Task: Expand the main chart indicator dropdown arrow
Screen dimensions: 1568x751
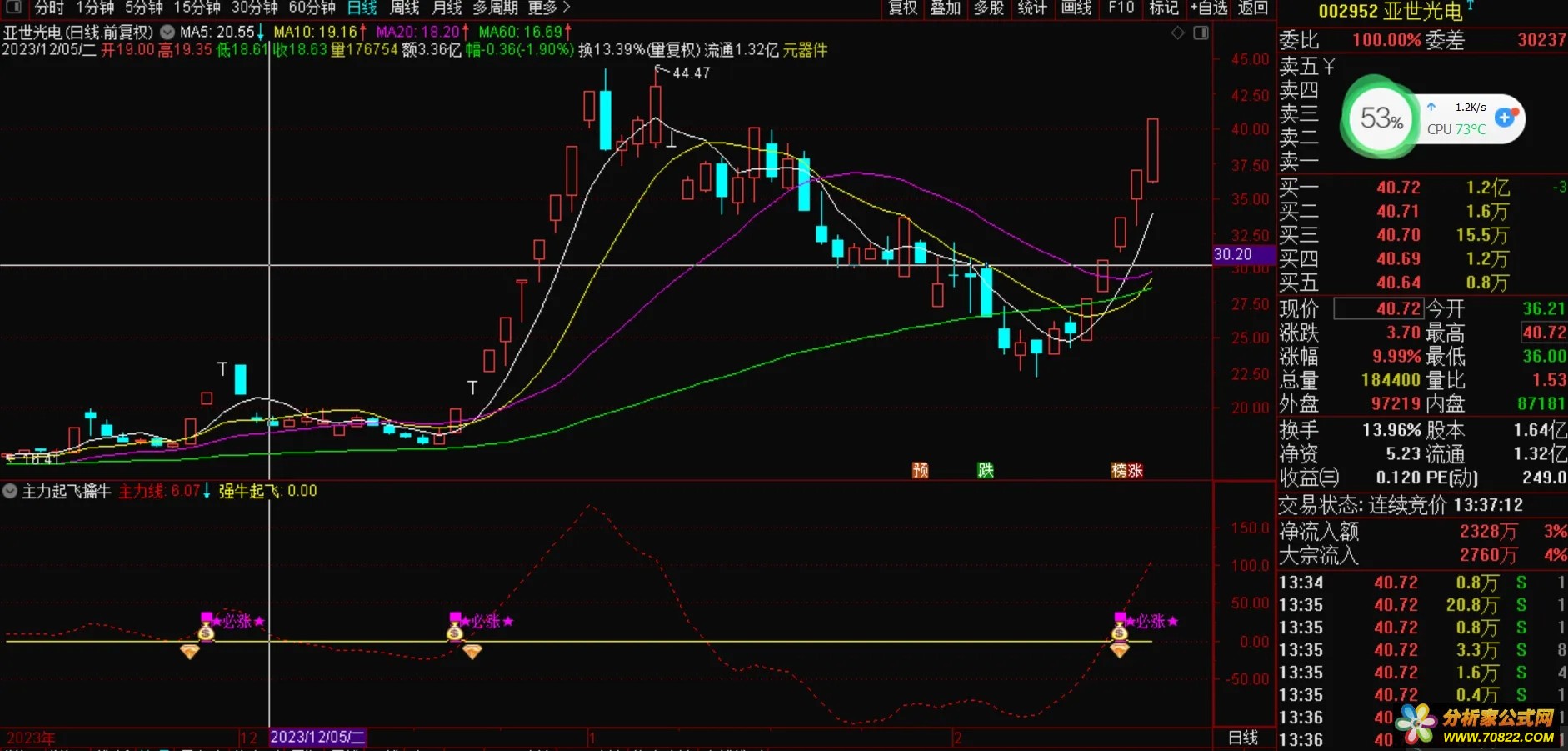Action: tap(167, 32)
